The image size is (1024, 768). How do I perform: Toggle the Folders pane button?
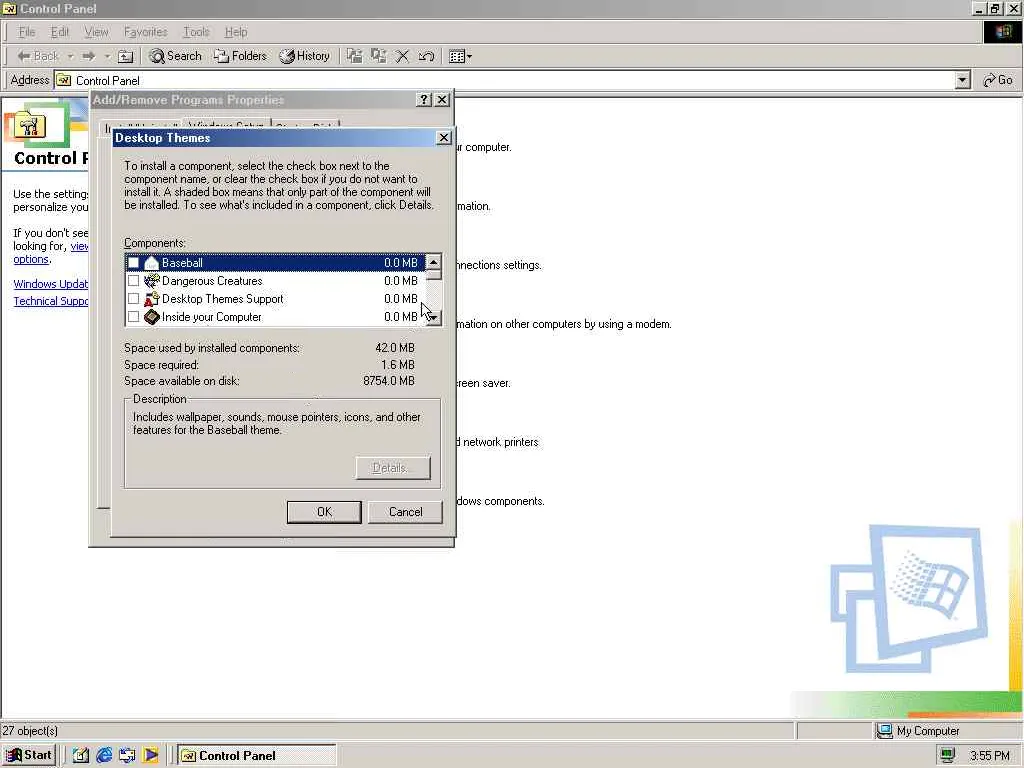coord(240,56)
